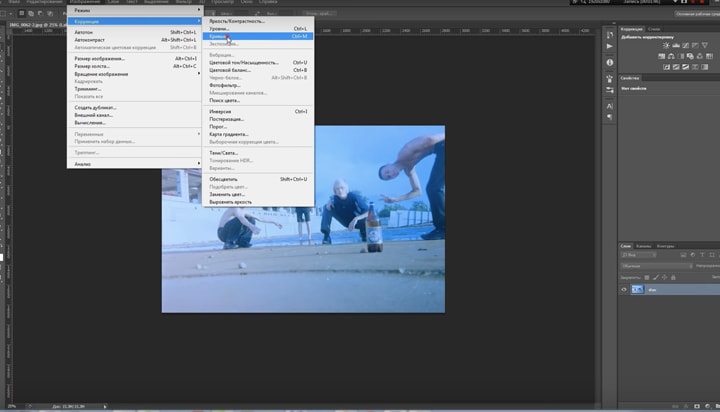Image resolution: width=720 pixels, height=412 pixels.
Task: Open Фотофильтр adjustment
Action: tap(258, 85)
